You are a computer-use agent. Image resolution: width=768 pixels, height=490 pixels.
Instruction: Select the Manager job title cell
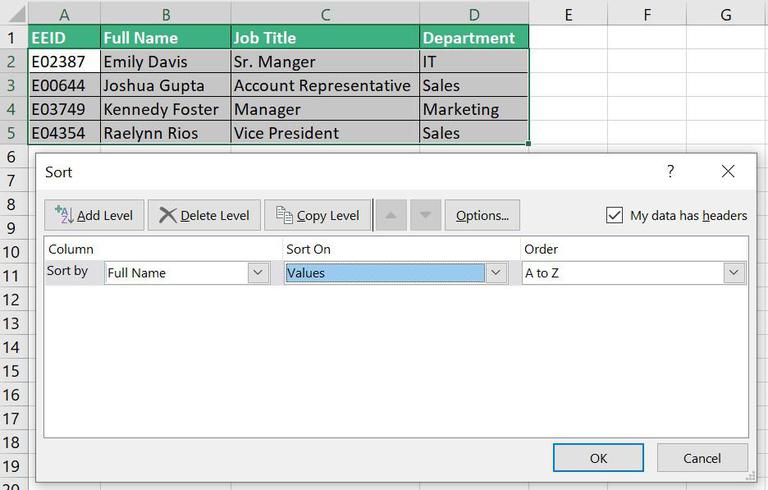[x=325, y=109]
